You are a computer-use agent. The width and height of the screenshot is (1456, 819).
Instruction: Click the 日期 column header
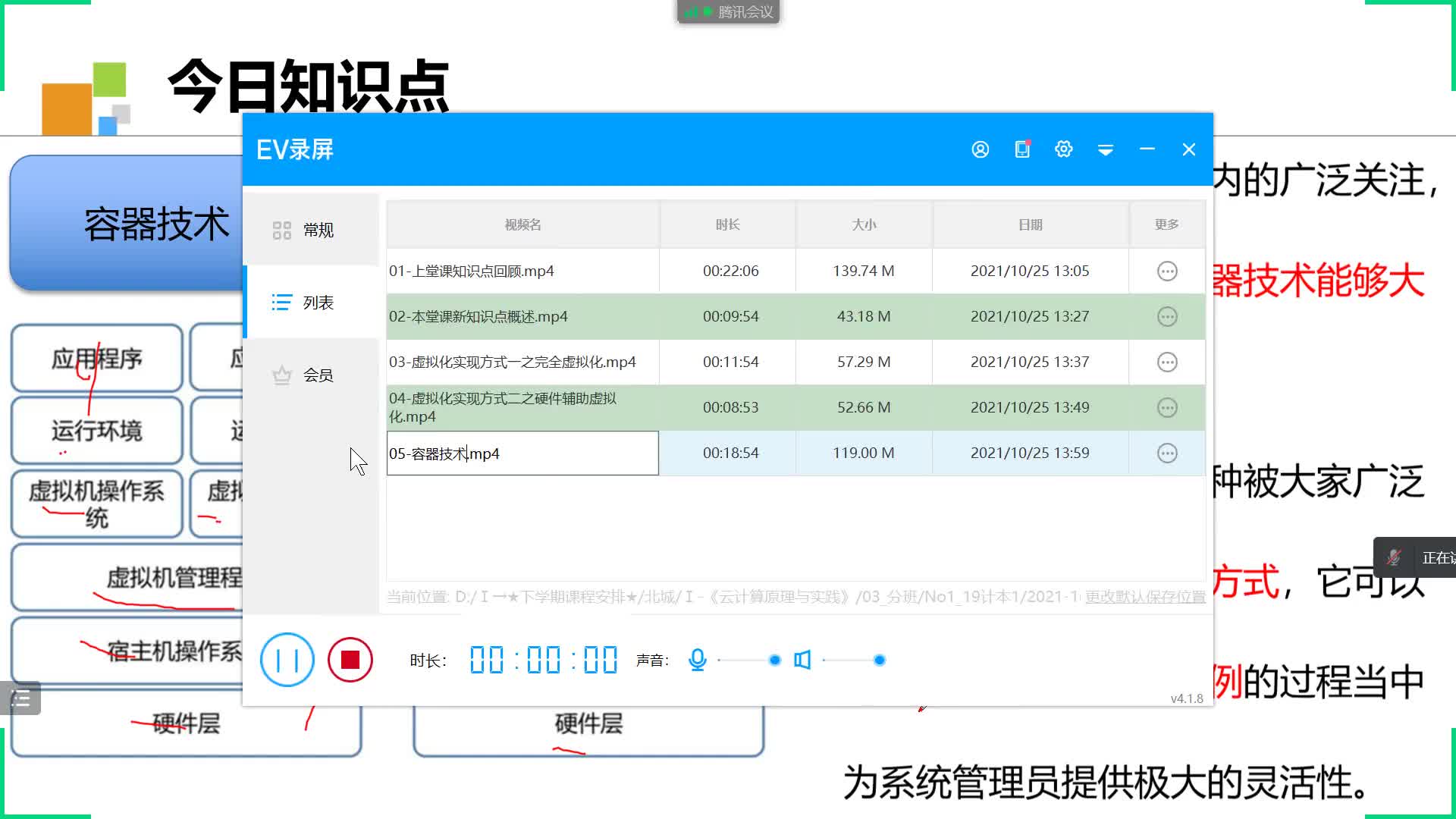tap(1031, 224)
